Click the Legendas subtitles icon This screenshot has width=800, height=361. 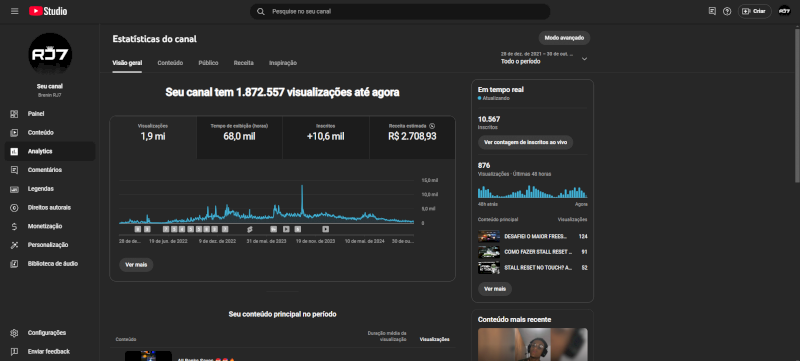click(14, 189)
